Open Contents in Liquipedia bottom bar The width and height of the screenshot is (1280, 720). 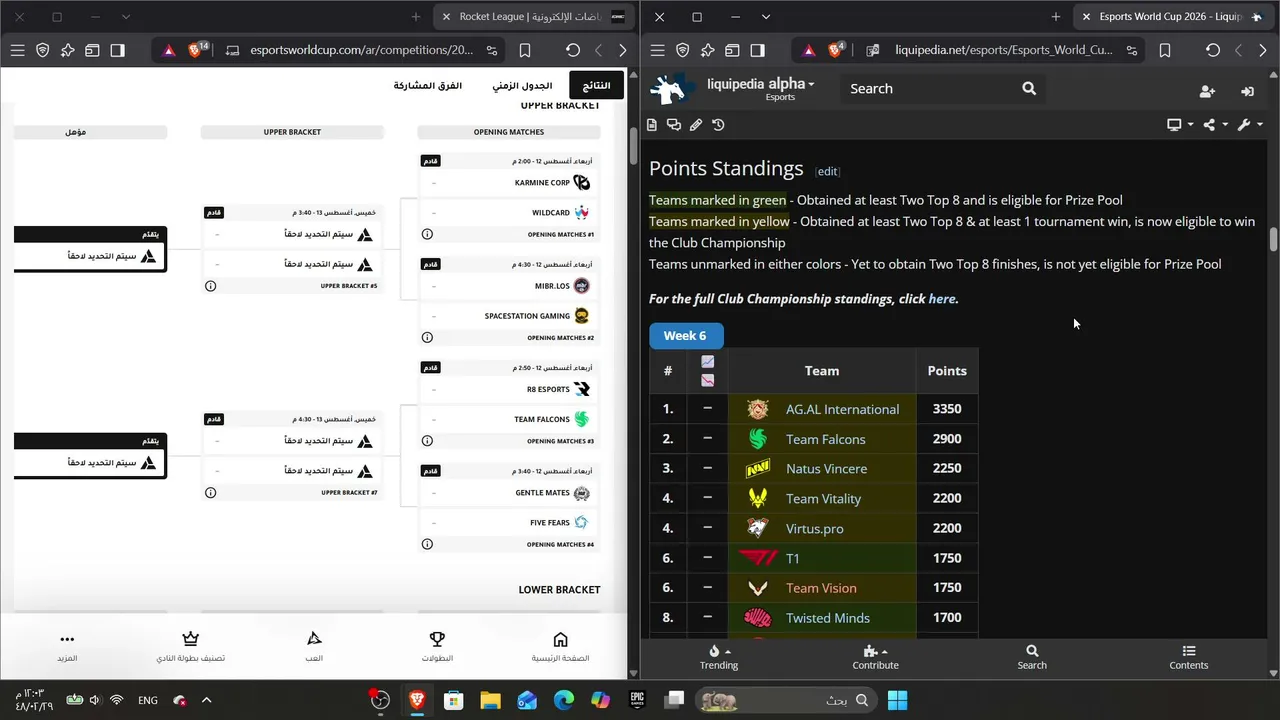1189,657
